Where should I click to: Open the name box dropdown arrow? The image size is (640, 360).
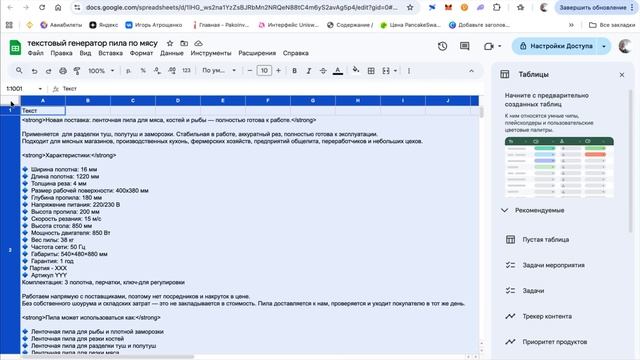(40, 89)
